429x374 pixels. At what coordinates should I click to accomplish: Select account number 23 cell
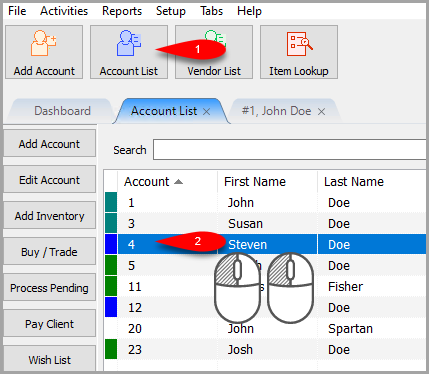tap(167, 350)
